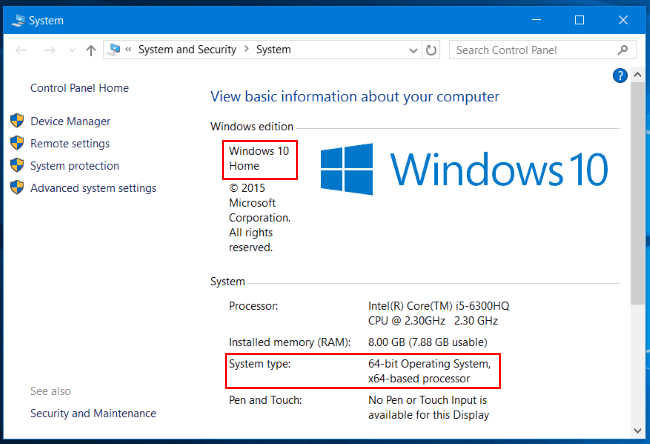Click the Back navigation arrow
The image size is (650, 444).
pyautogui.click(x=21, y=51)
